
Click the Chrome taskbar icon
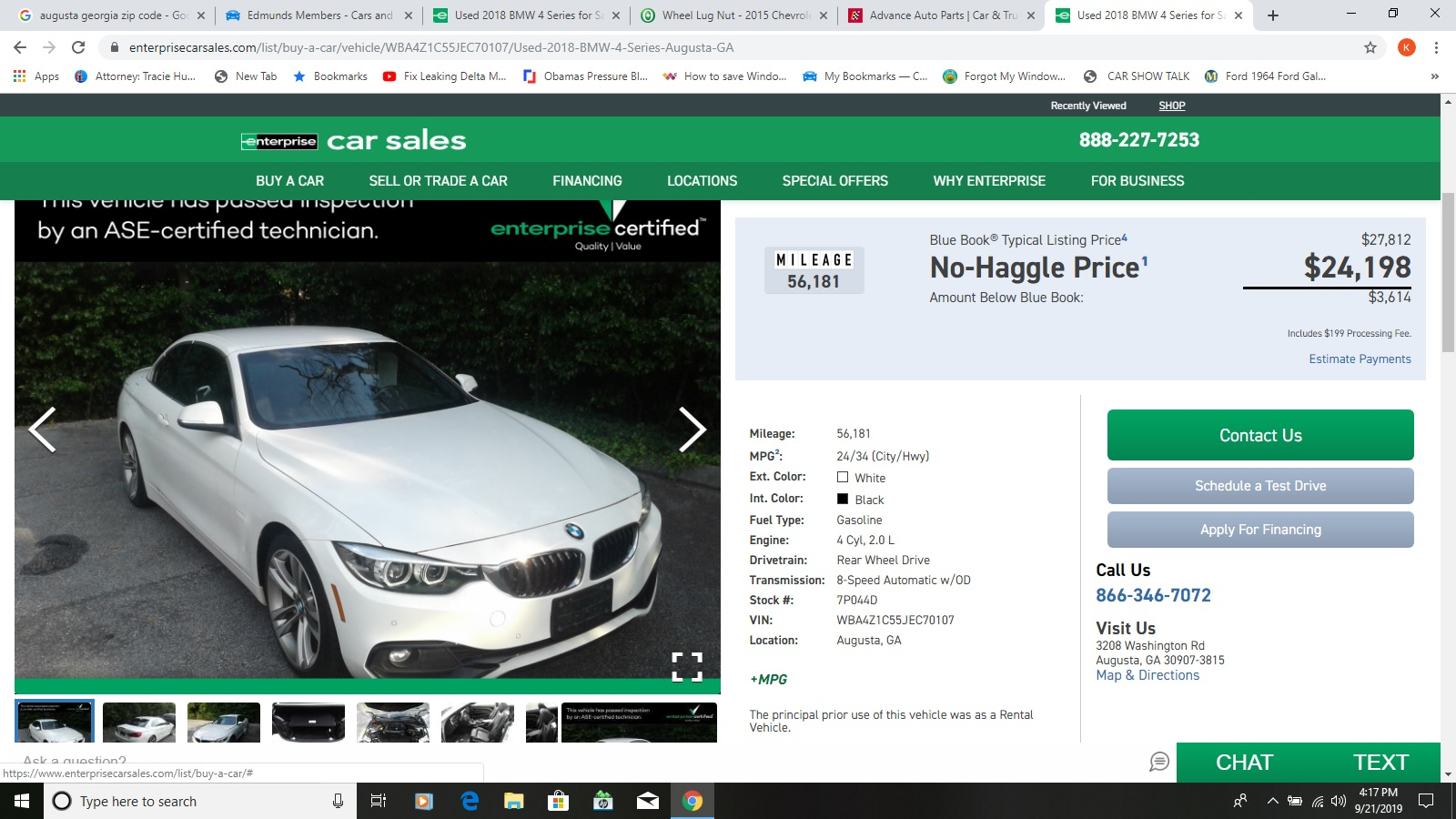[x=693, y=801]
